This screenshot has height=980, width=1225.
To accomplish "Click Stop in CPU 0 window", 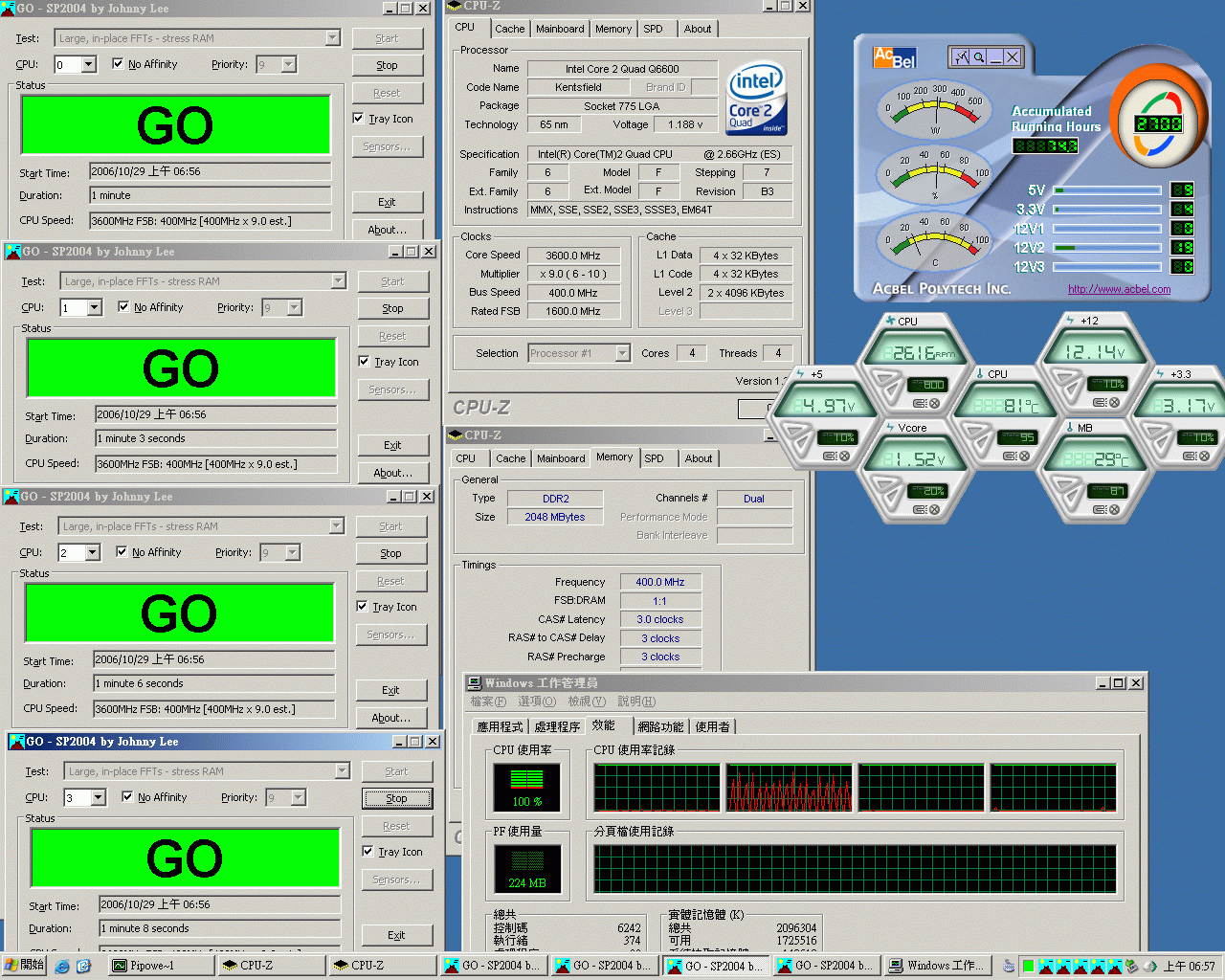I will (x=388, y=66).
